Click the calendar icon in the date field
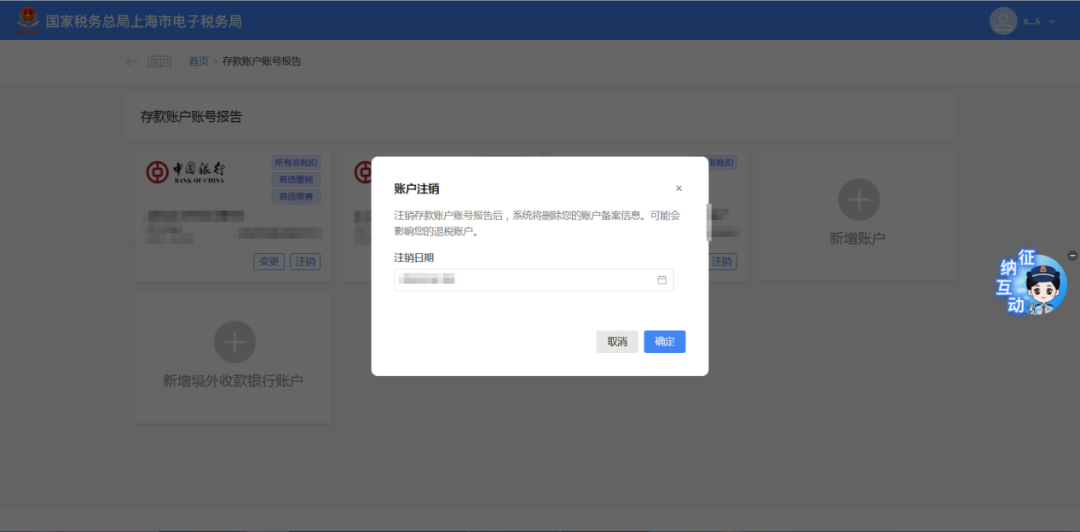Screen dimensions: 1080x532 coord(661,280)
